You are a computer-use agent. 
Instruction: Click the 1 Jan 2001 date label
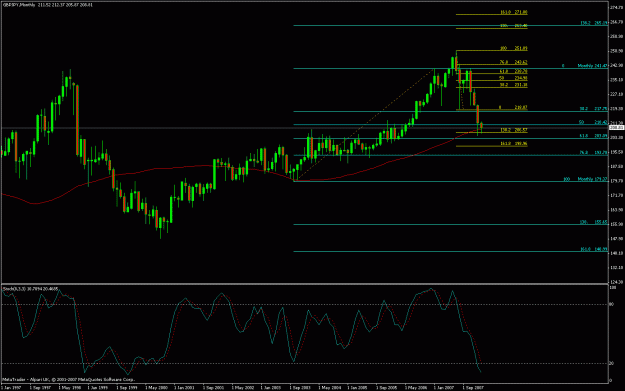185,387
